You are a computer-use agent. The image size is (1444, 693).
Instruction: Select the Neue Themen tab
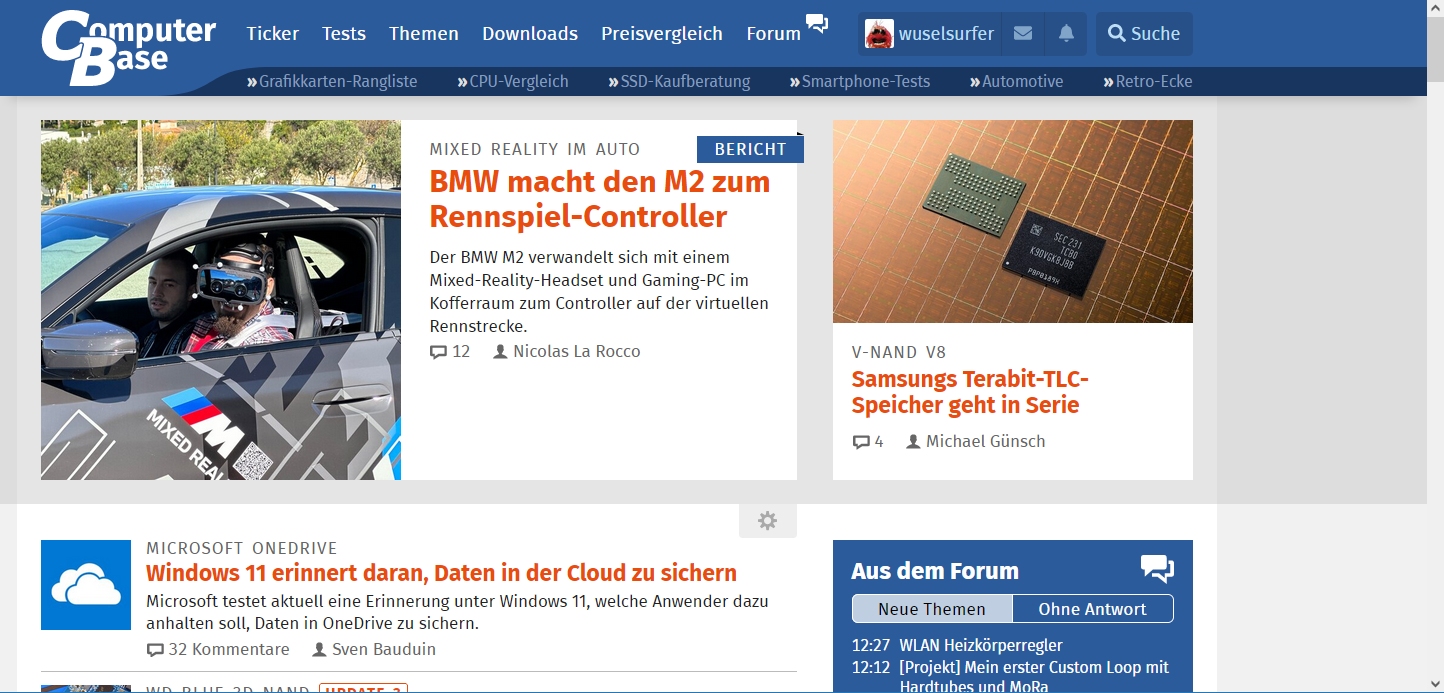coord(932,609)
